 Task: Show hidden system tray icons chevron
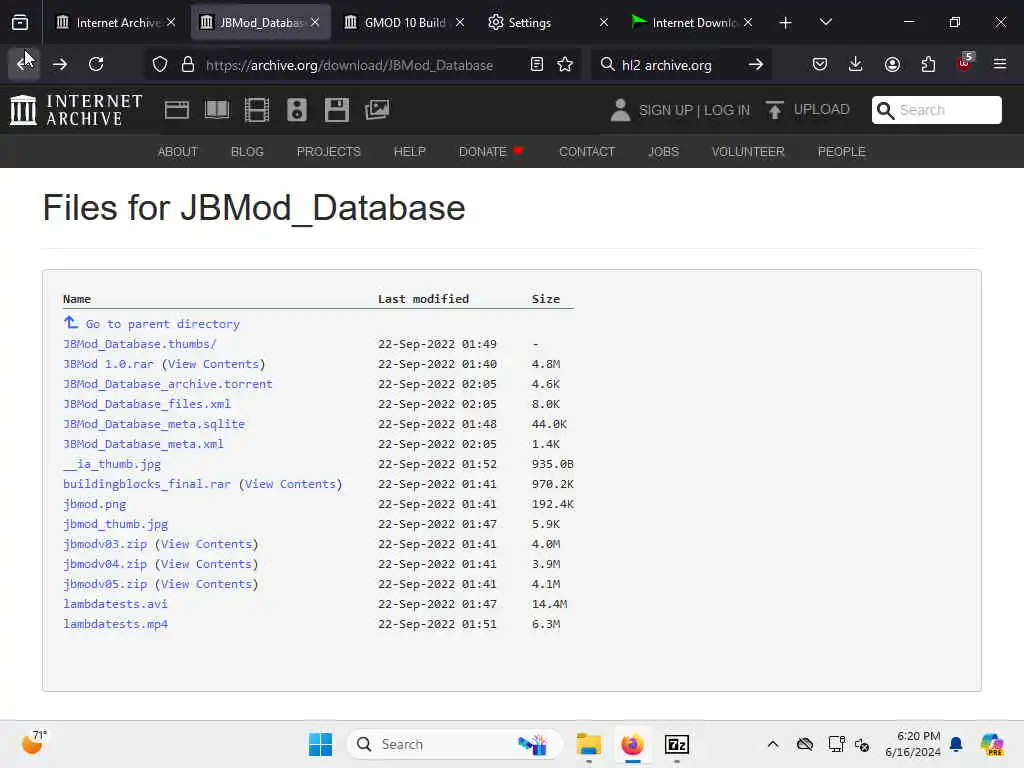tap(773, 744)
